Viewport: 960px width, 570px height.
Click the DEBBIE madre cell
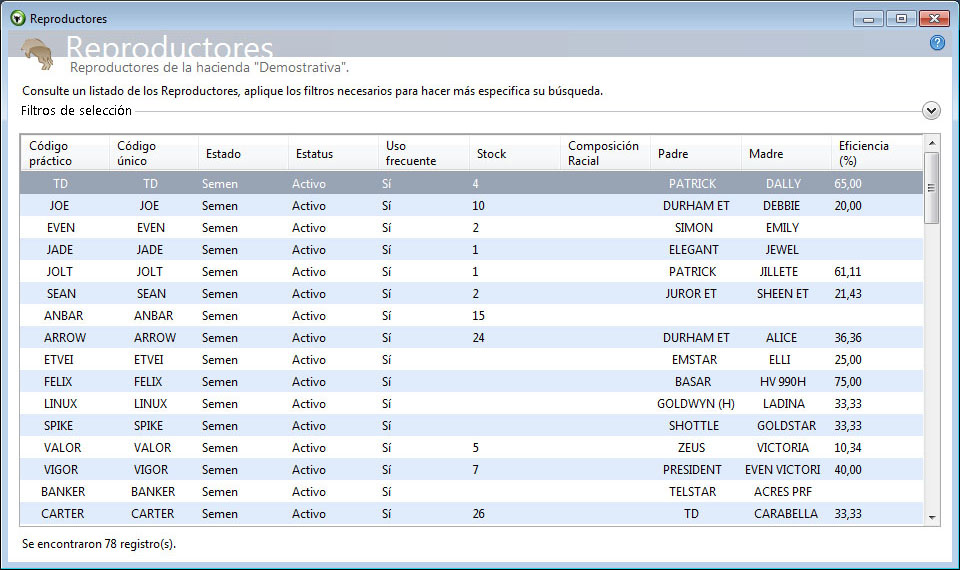tap(781, 206)
